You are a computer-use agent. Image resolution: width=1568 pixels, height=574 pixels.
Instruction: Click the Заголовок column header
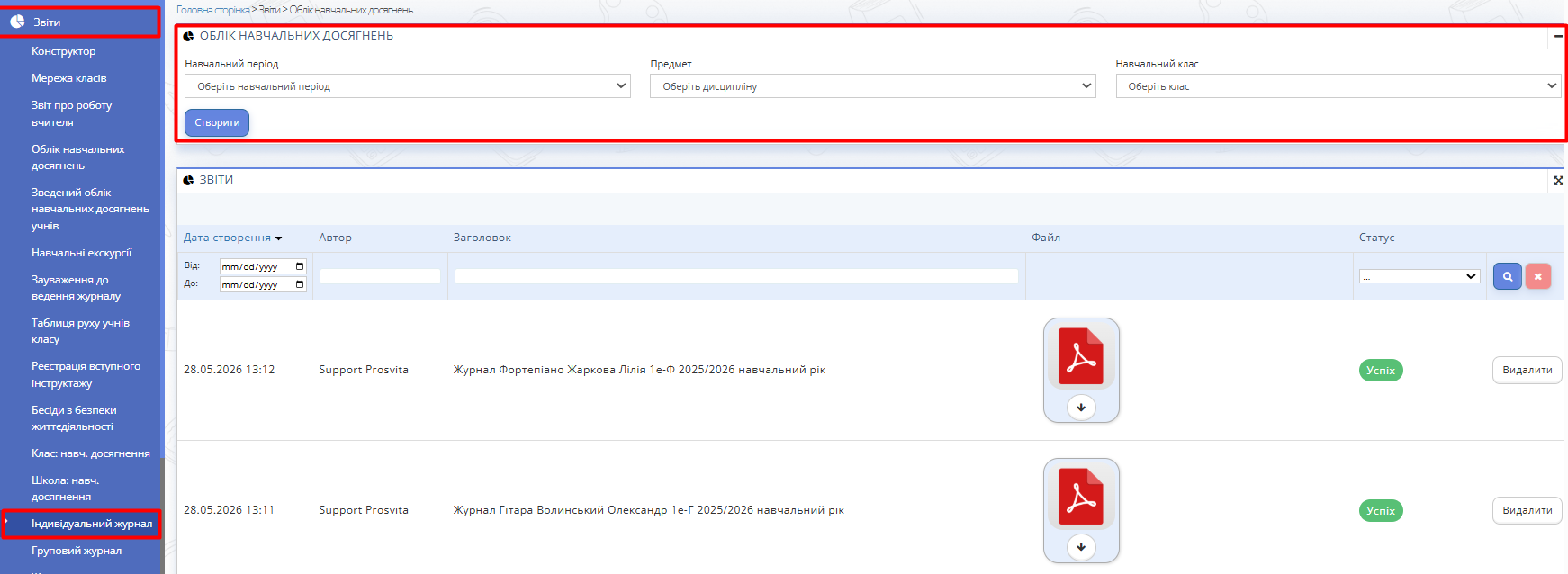(x=482, y=238)
